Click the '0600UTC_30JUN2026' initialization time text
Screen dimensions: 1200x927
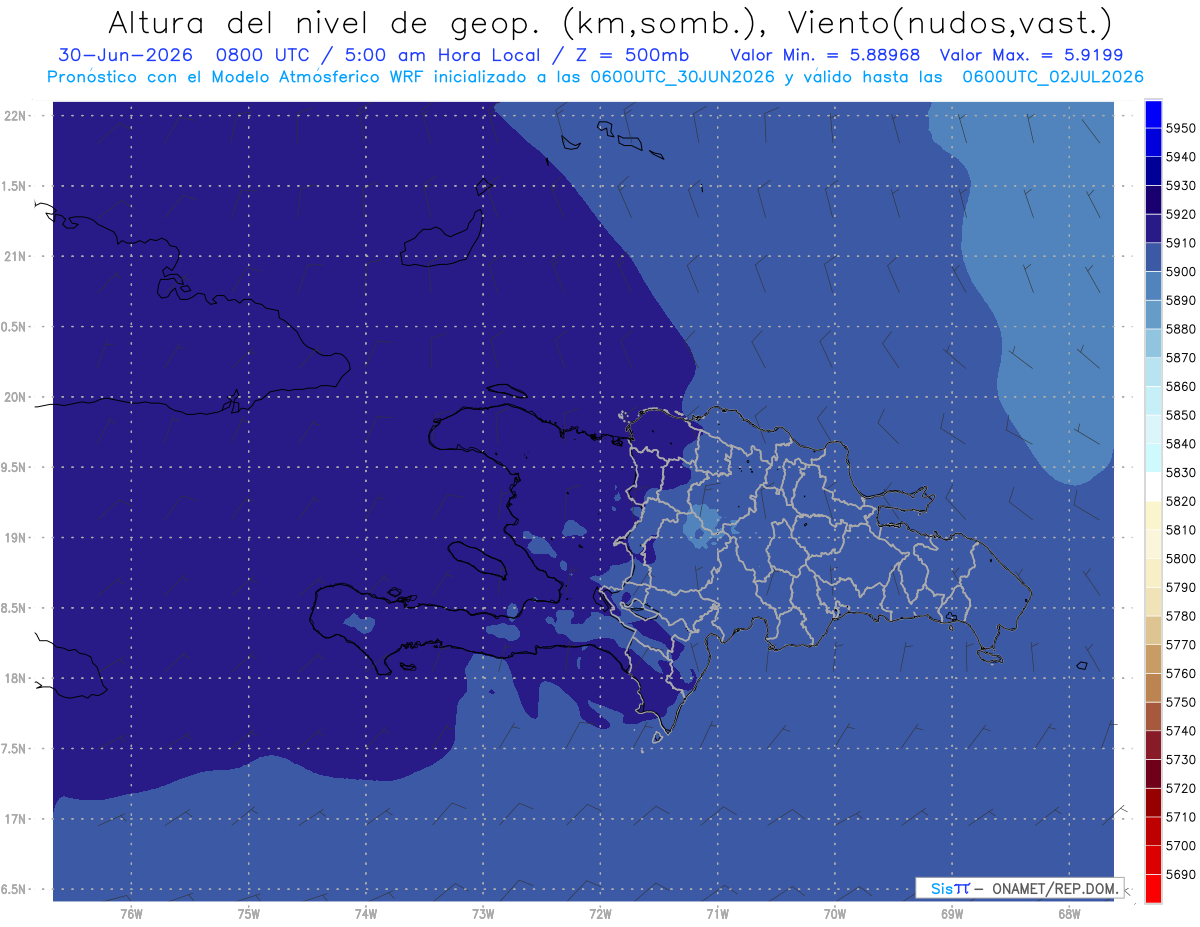coord(682,77)
